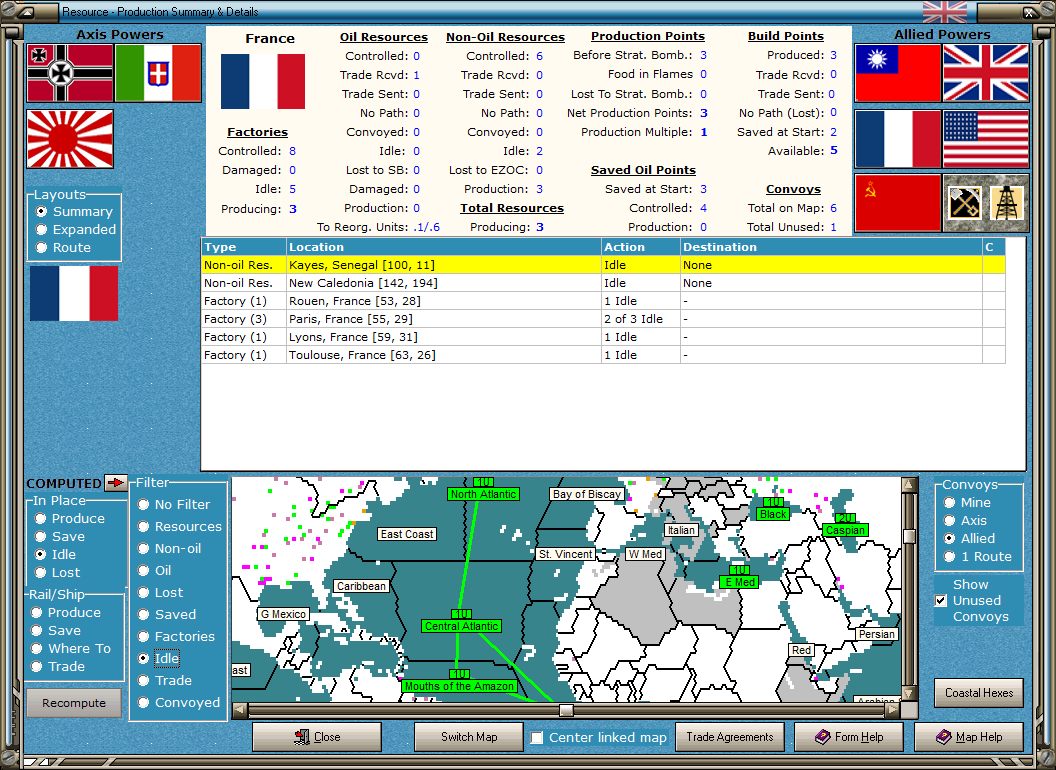Sort by the Location column header

click(444, 247)
